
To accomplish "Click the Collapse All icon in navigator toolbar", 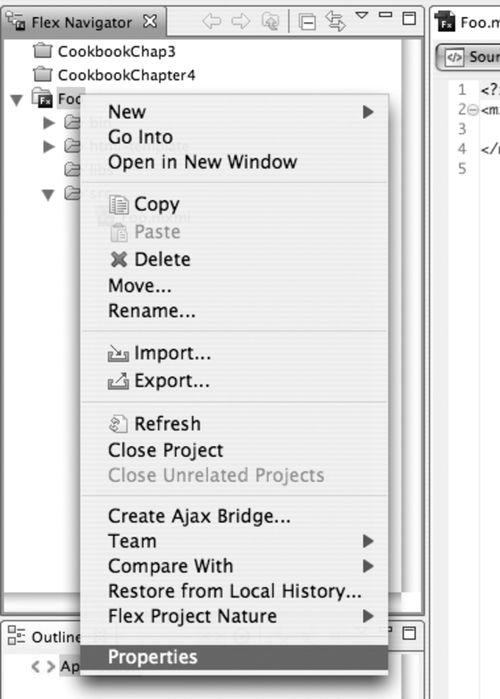I will (x=307, y=21).
